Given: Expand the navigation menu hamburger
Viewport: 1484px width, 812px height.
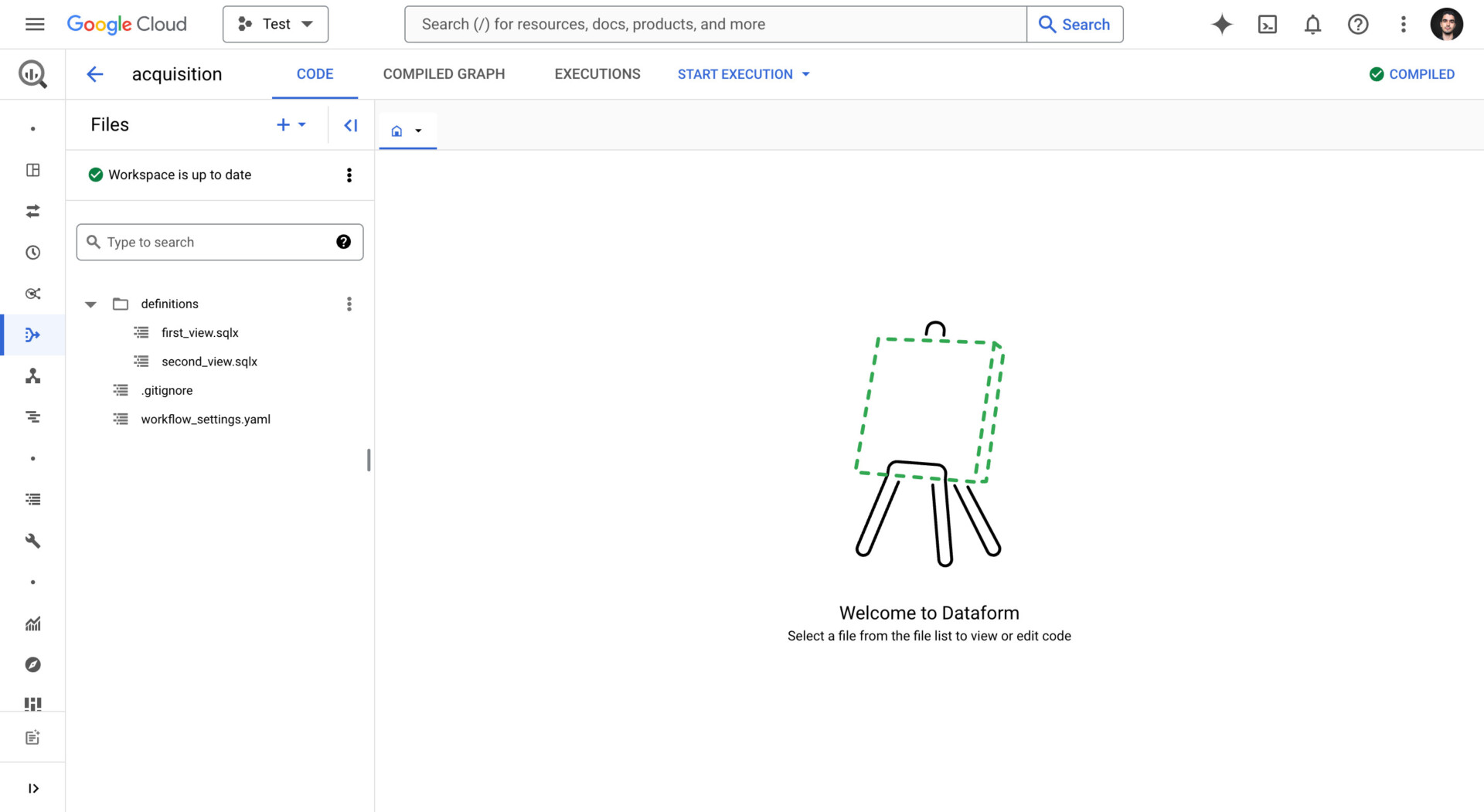Looking at the screenshot, I should (x=34, y=24).
